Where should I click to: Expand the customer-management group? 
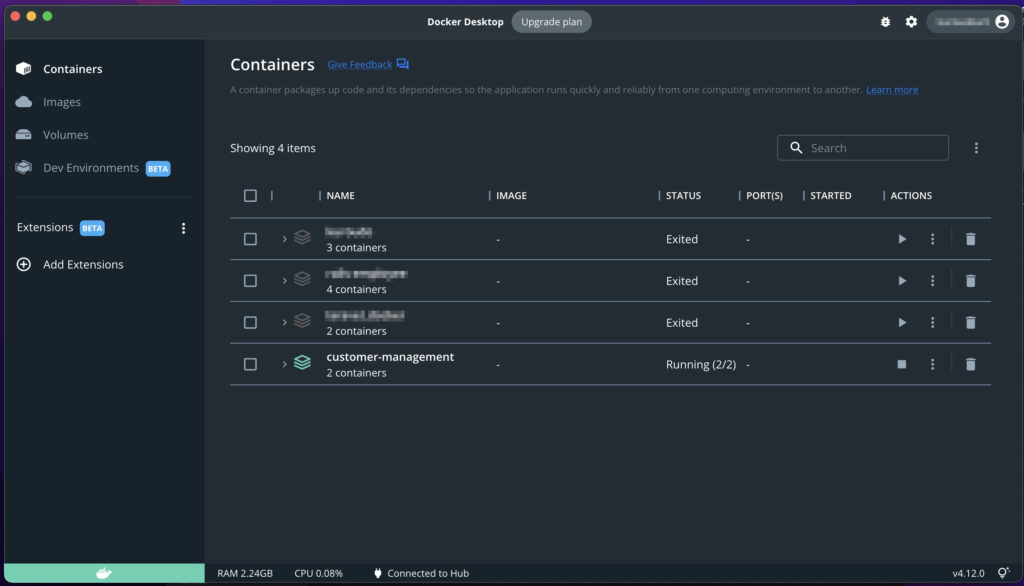pos(284,365)
